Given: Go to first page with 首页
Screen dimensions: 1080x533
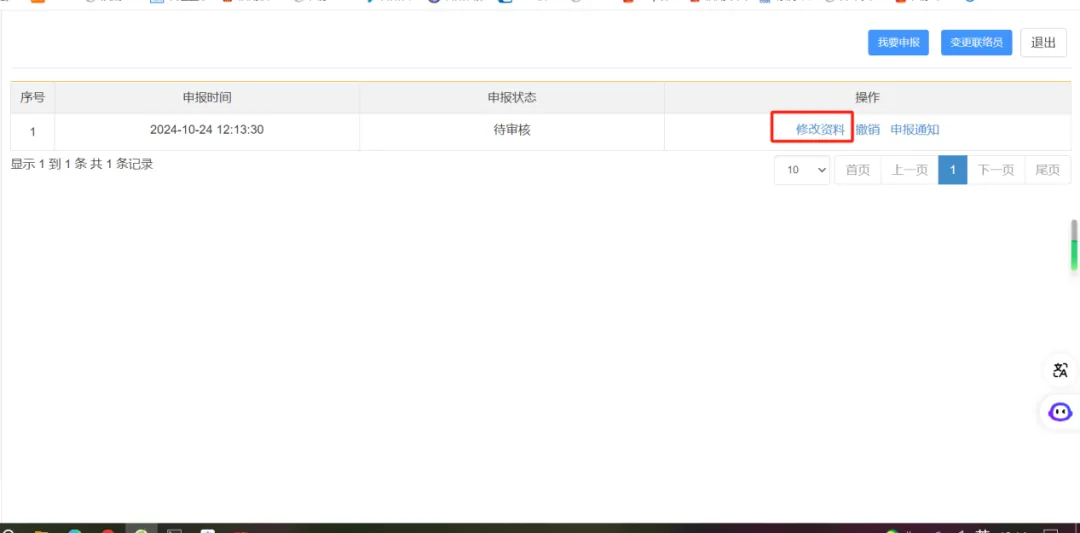Looking at the screenshot, I should pyautogui.click(x=857, y=170).
